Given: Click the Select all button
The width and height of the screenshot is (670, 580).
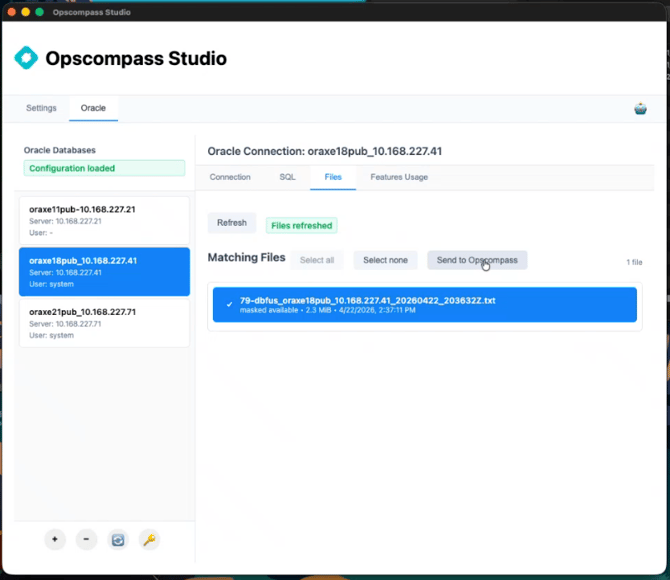Looking at the screenshot, I should tap(317, 260).
